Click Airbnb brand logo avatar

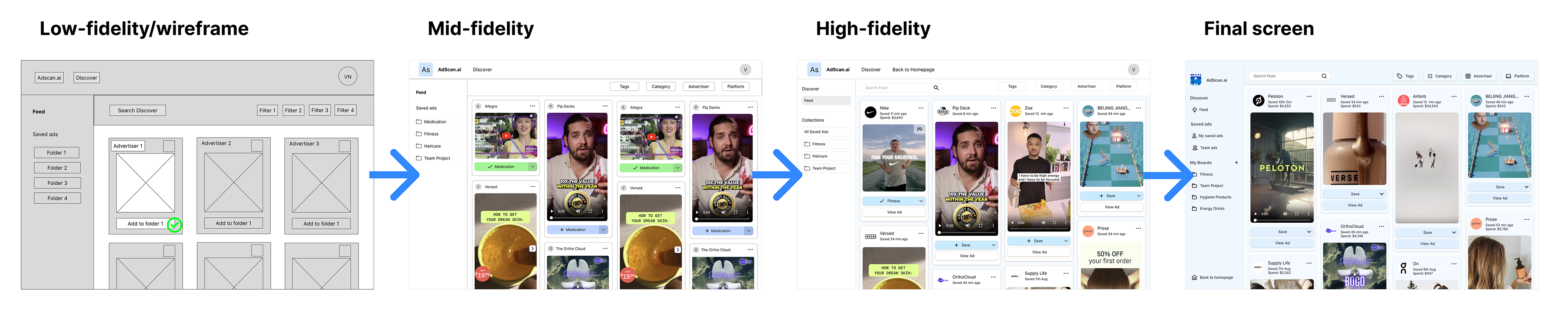(x=1403, y=101)
